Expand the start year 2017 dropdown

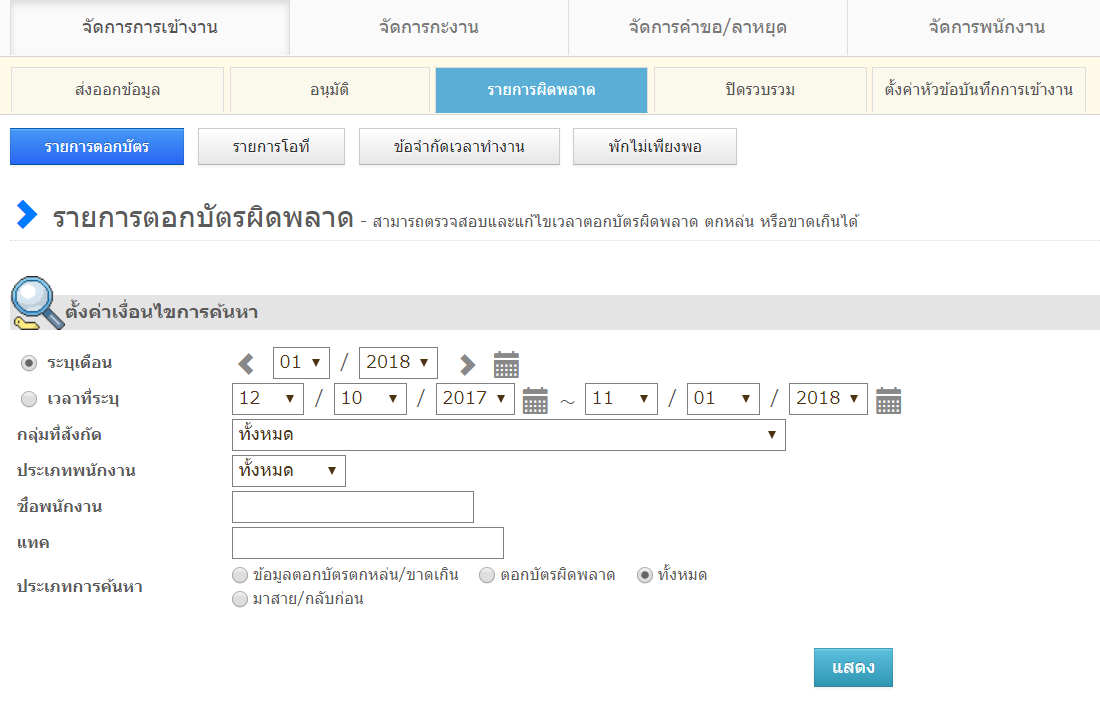(475, 398)
